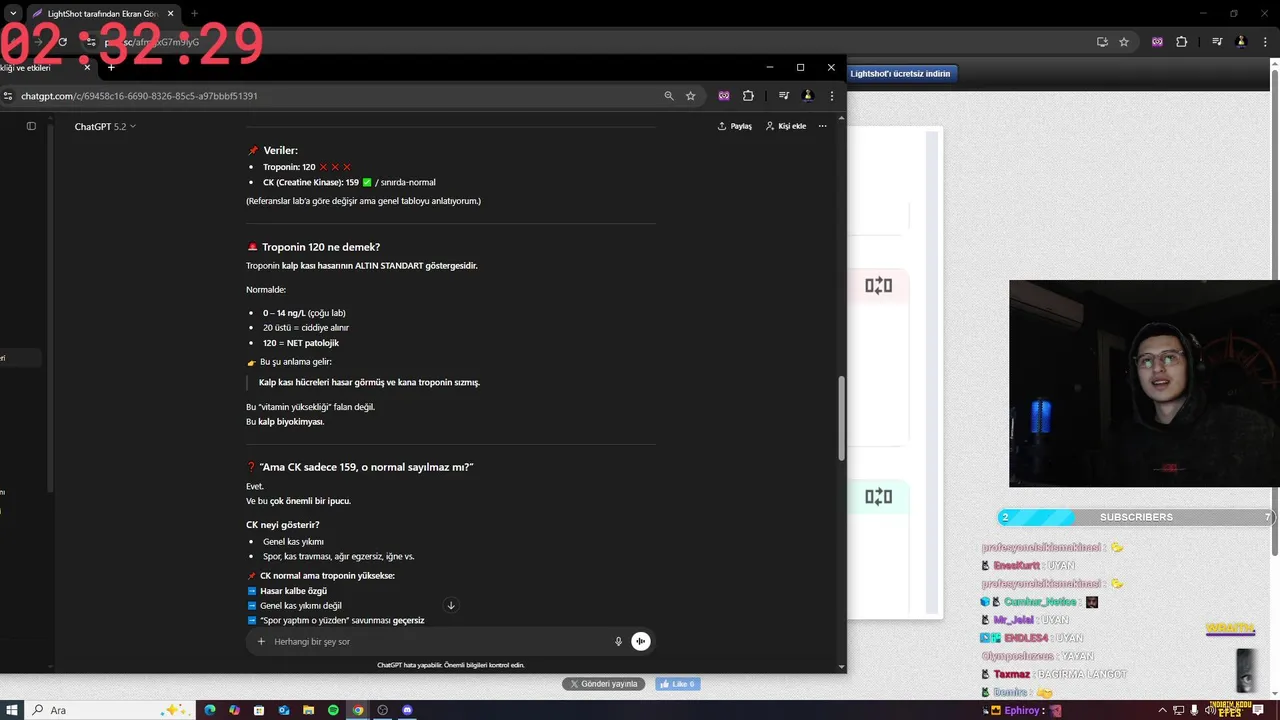Click the 'Gönderi yayınla' X post button
The width and height of the screenshot is (1280, 720).
[x=603, y=684]
